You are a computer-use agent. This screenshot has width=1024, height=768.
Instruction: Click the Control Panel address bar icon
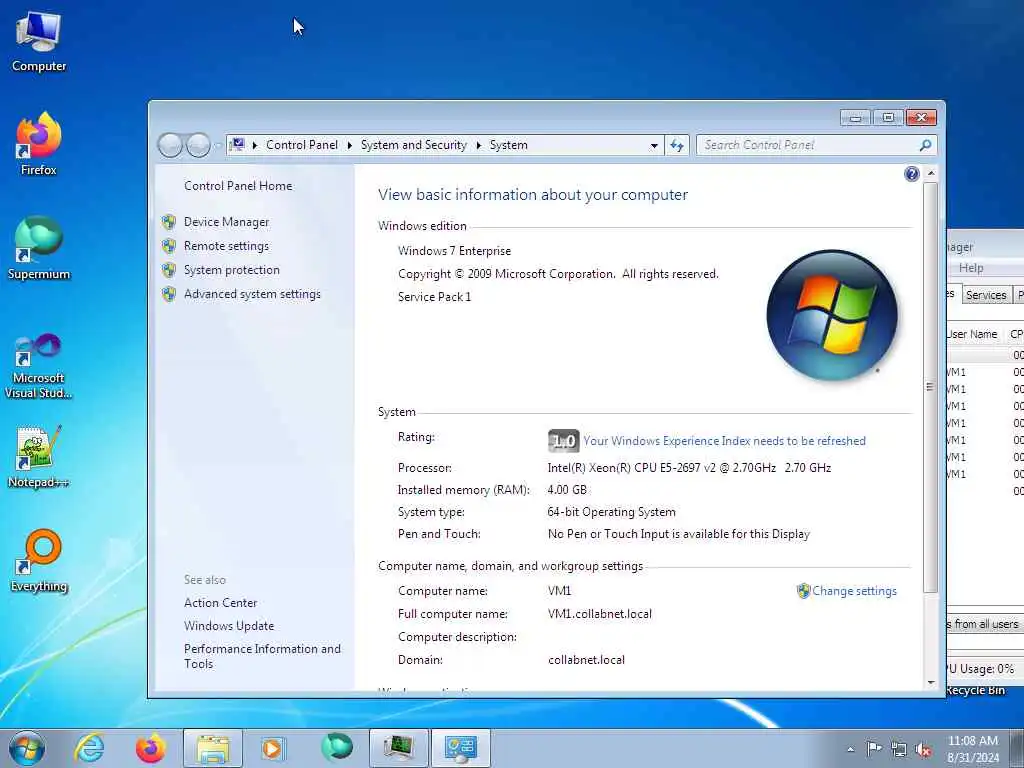pos(238,144)
